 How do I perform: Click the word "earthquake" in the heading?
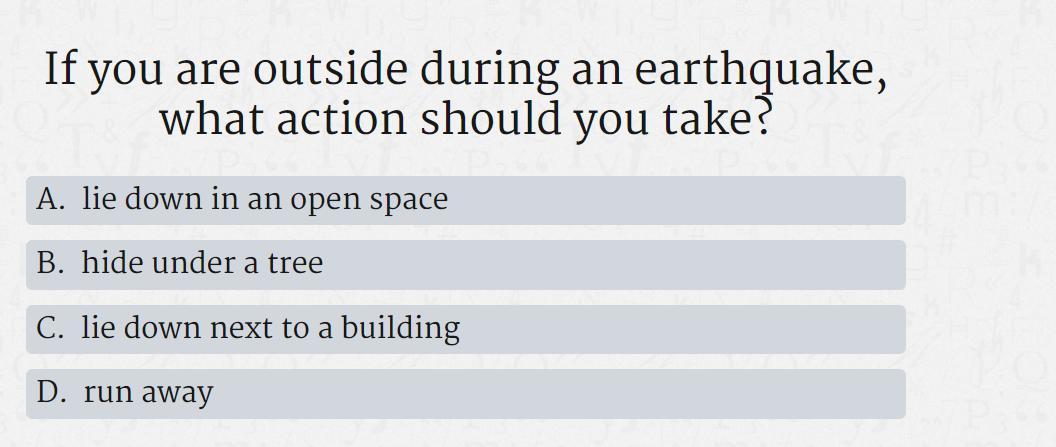pyautogui.click(x=754, y=69)
